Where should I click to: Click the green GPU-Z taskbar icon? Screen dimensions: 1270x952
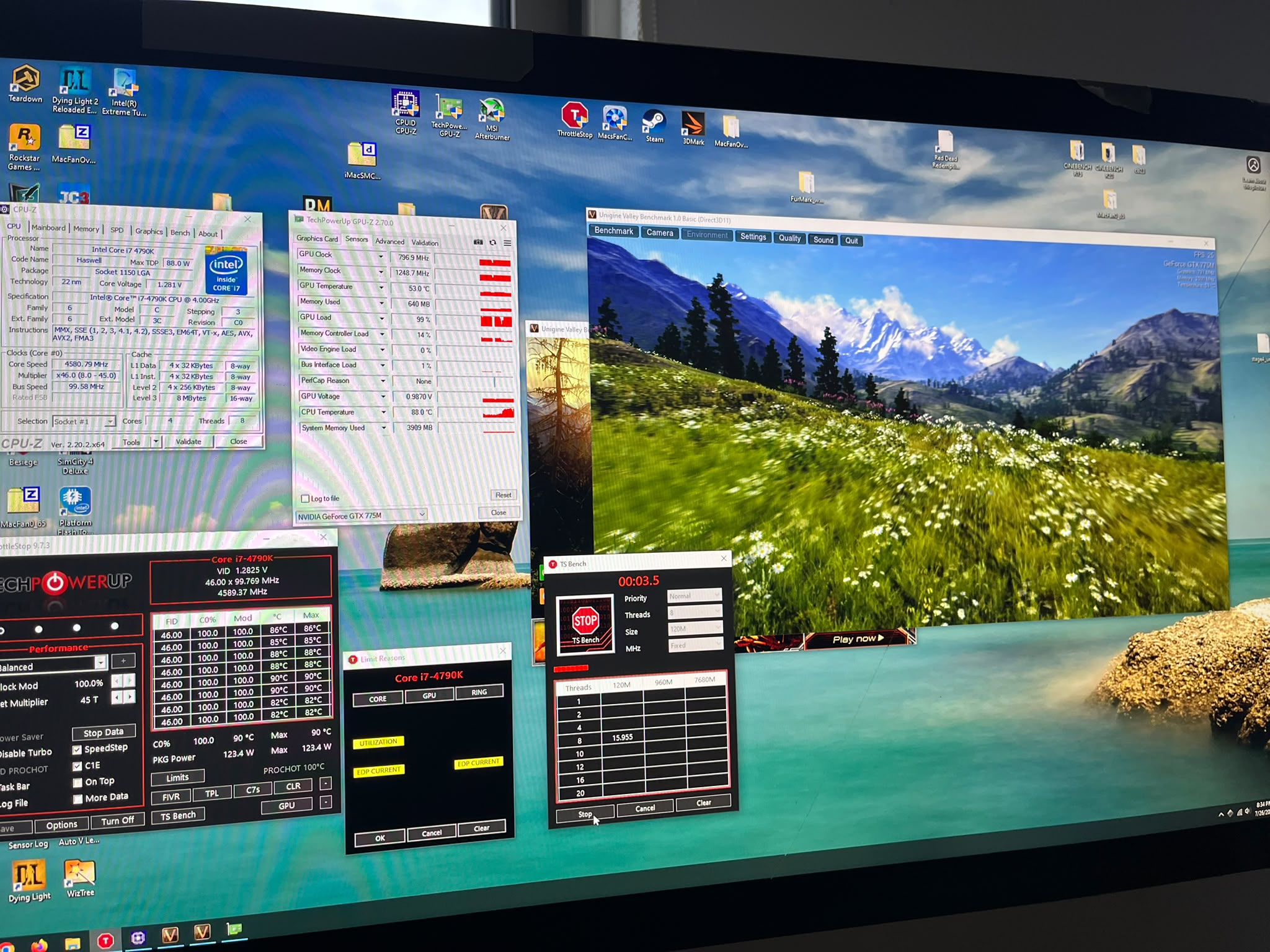pos(234,928)
